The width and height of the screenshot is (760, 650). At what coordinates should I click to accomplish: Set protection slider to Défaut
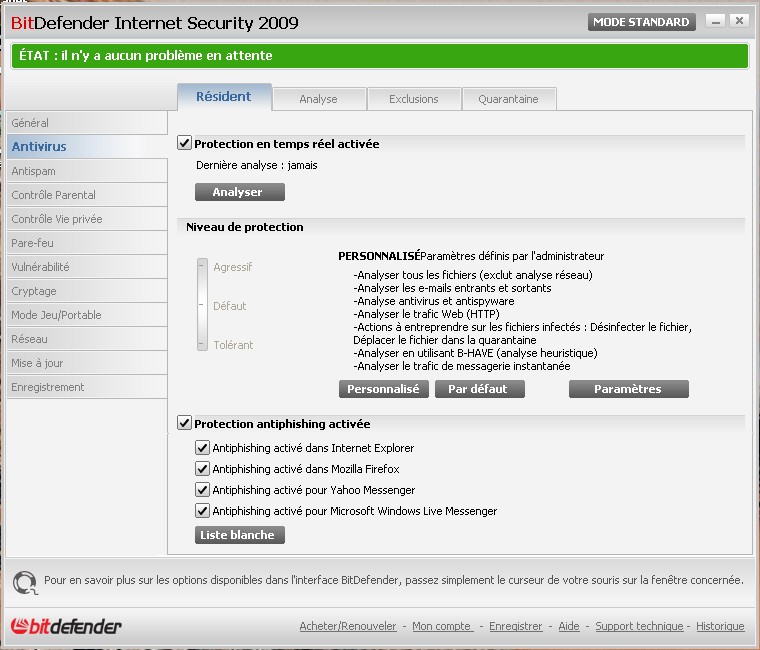tap(202, 305)
